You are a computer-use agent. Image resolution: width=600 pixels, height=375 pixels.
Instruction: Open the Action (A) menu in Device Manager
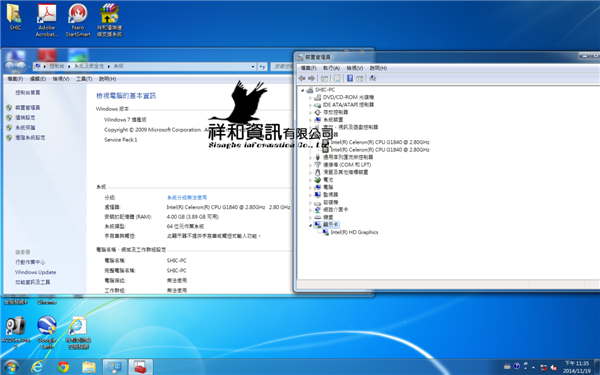[x=331, y=68]
